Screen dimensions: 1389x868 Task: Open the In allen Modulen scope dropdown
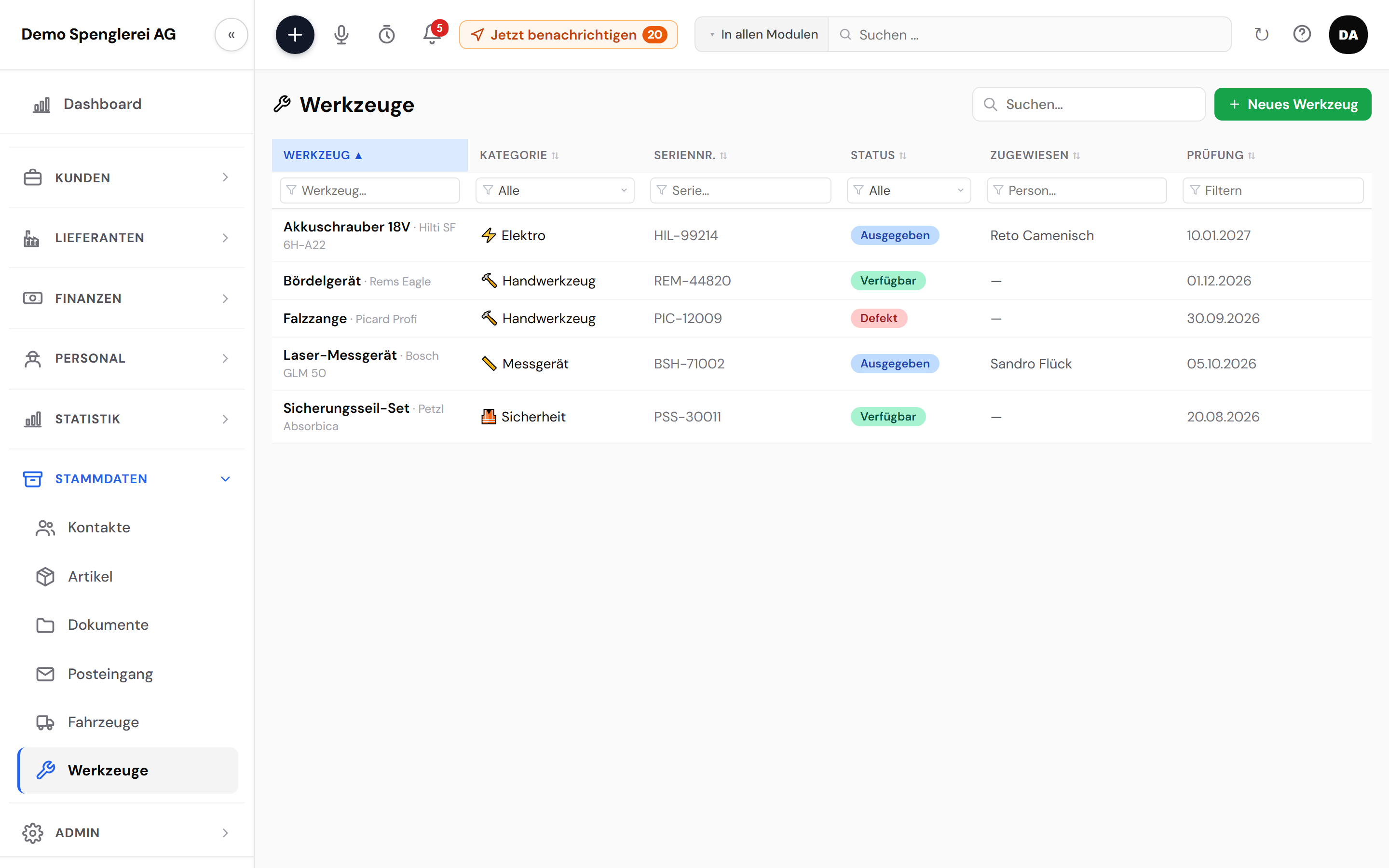coord(762,34)
